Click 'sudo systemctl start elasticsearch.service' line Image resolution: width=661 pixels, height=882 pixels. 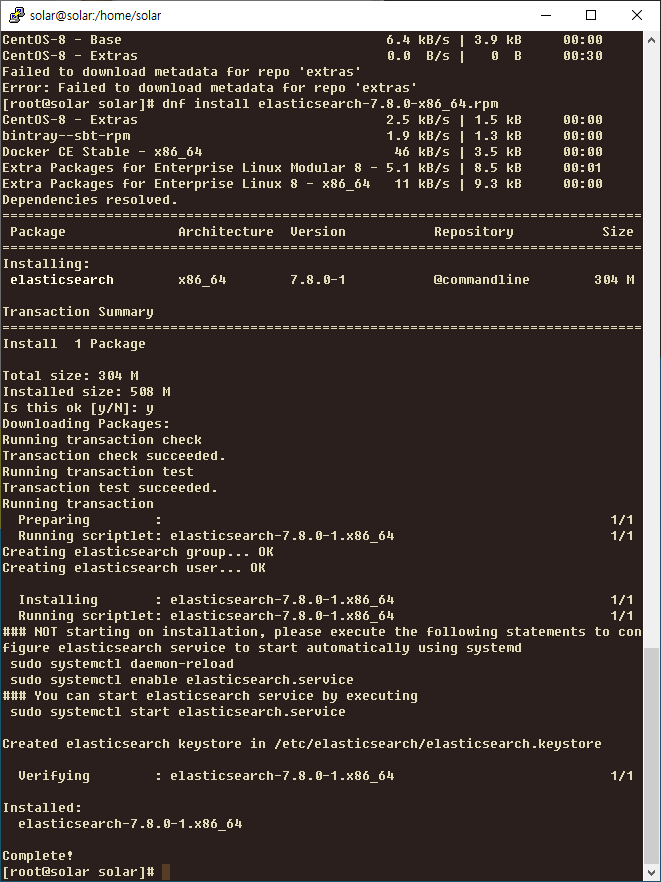tap(178, 712)
